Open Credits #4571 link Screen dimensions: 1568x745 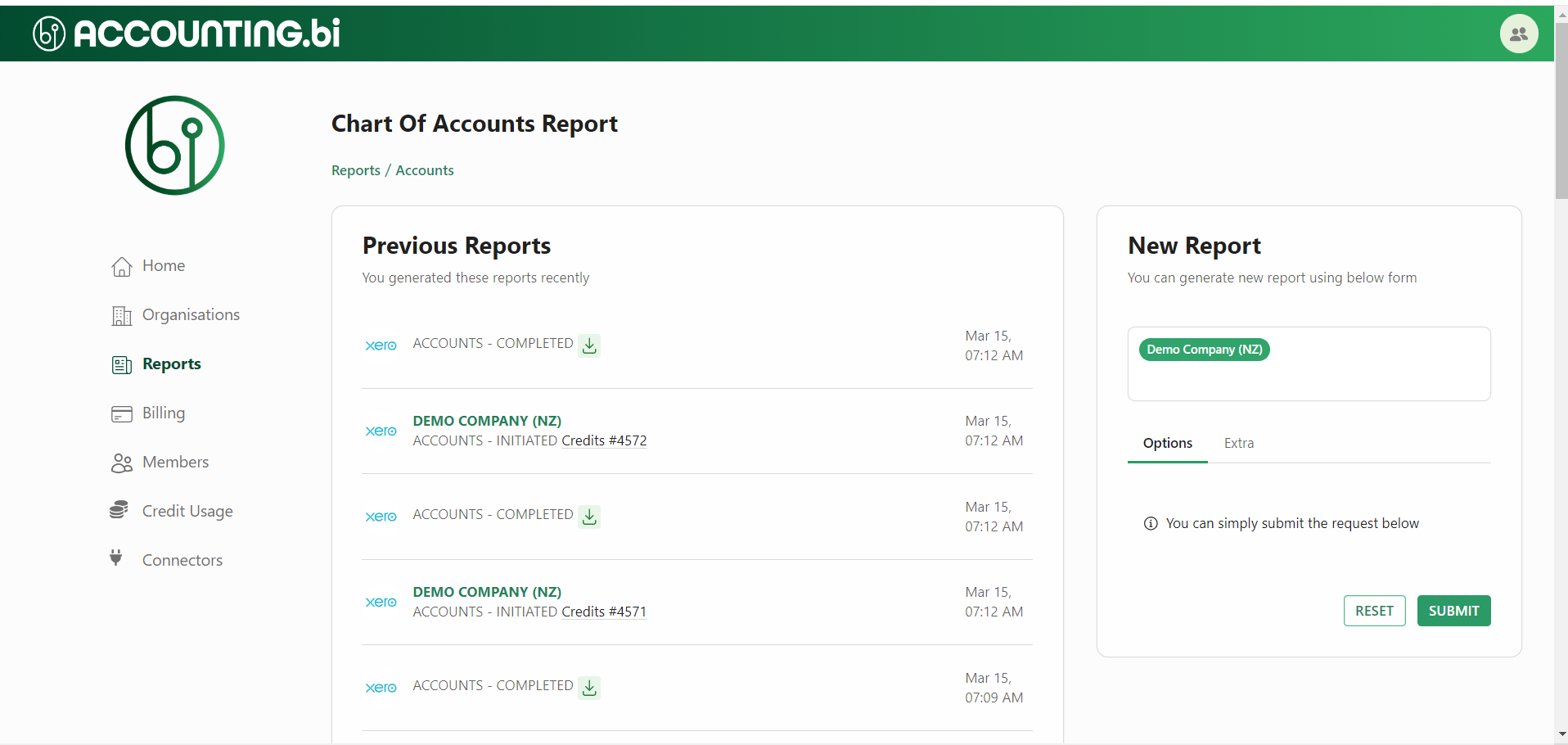604,612
